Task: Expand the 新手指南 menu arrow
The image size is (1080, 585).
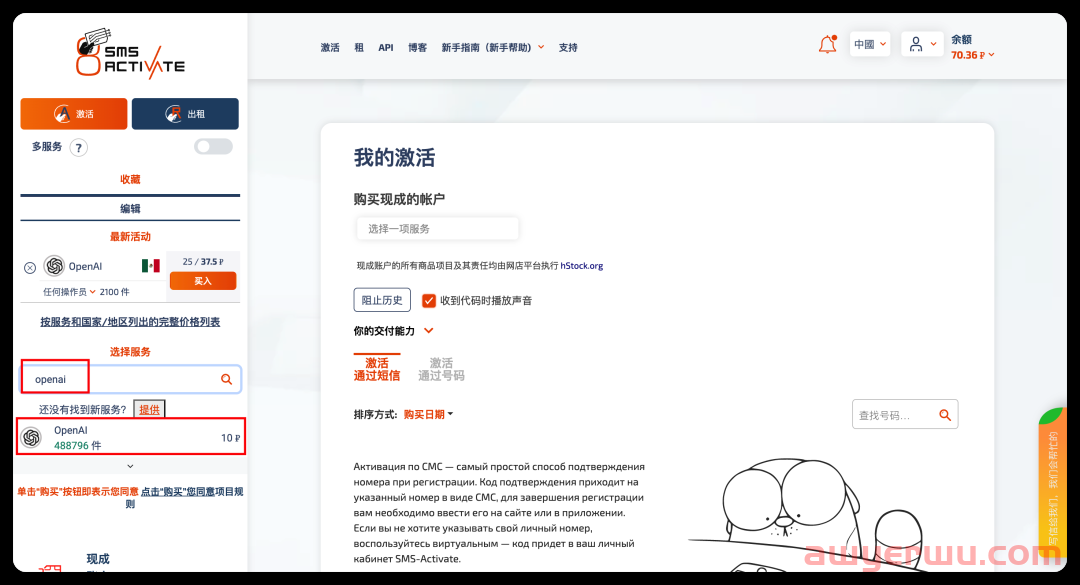Action: tap(541, 47)
